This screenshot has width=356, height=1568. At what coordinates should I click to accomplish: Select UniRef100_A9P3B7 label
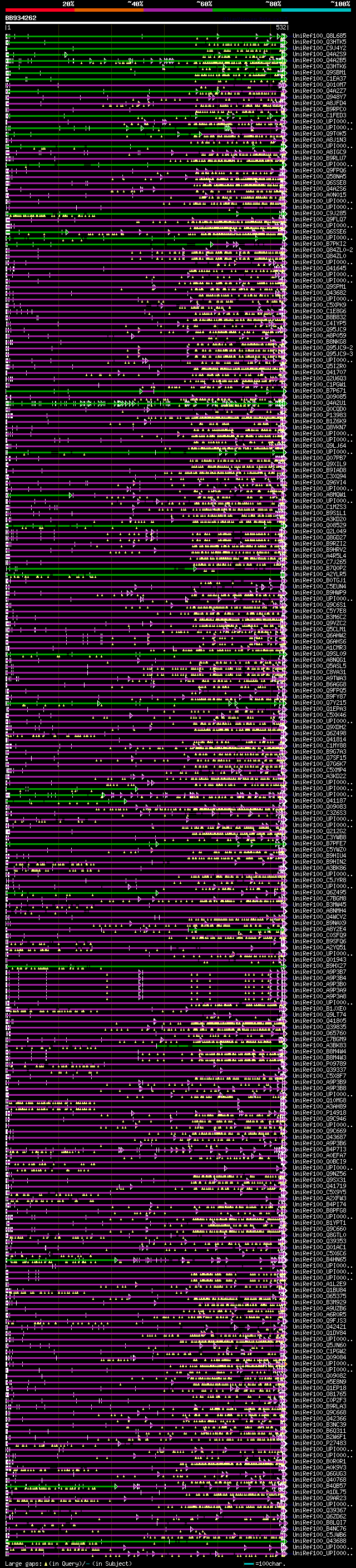coord(319,972)
